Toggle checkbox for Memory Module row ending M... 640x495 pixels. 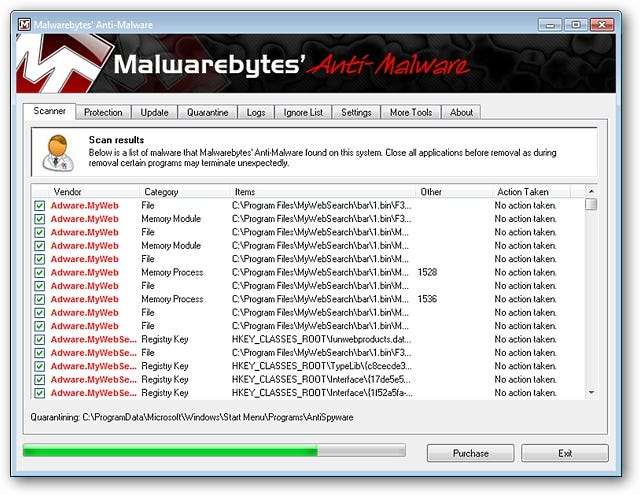click(x=40, y=246)
